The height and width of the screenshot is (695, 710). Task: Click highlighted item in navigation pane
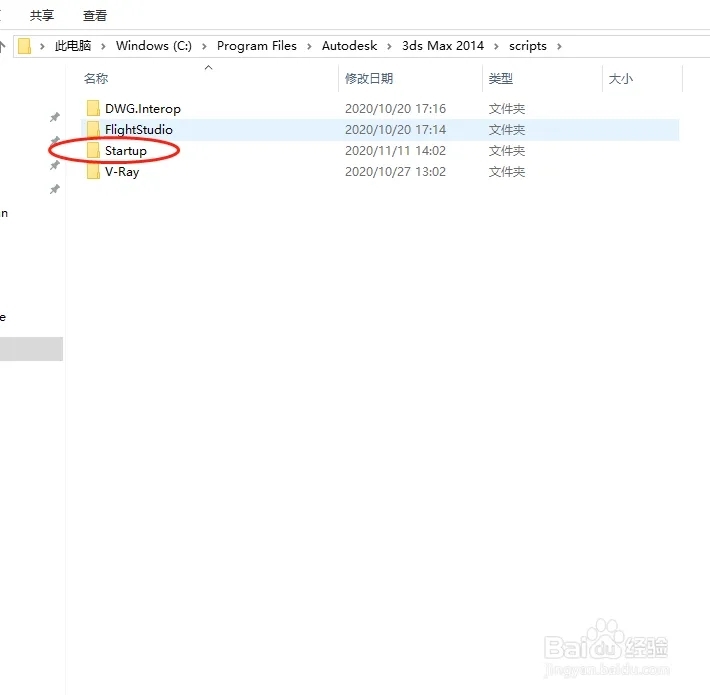[x=31, y=349]
